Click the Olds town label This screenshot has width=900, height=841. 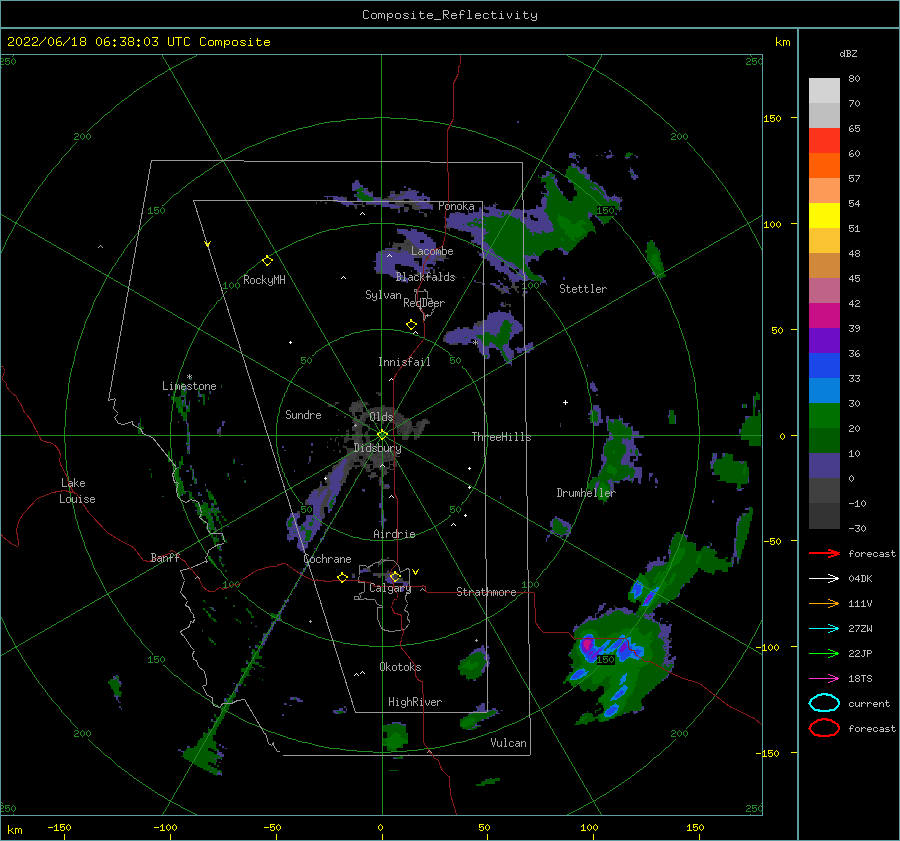tap(381, 417)
